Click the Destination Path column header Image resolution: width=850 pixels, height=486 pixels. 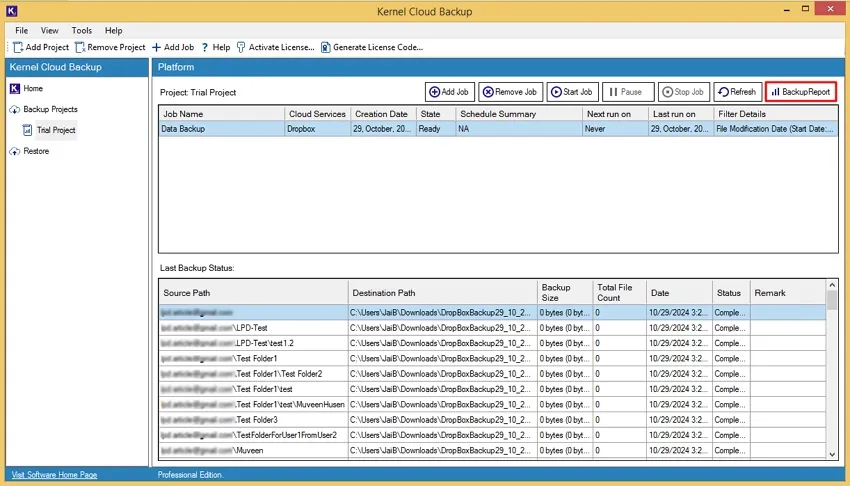coord(442,293)
